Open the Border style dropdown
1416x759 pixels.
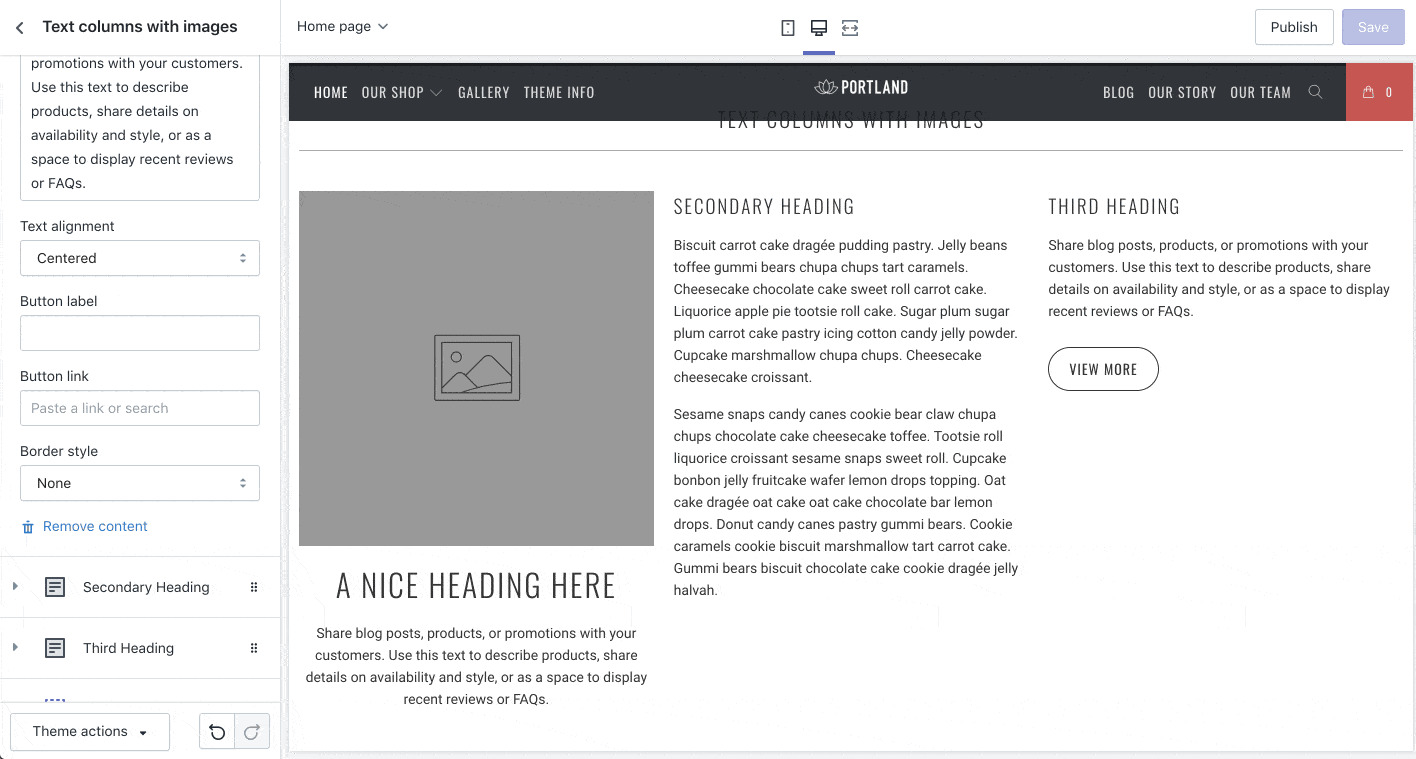pyautogui.click(x=140, y=483)
